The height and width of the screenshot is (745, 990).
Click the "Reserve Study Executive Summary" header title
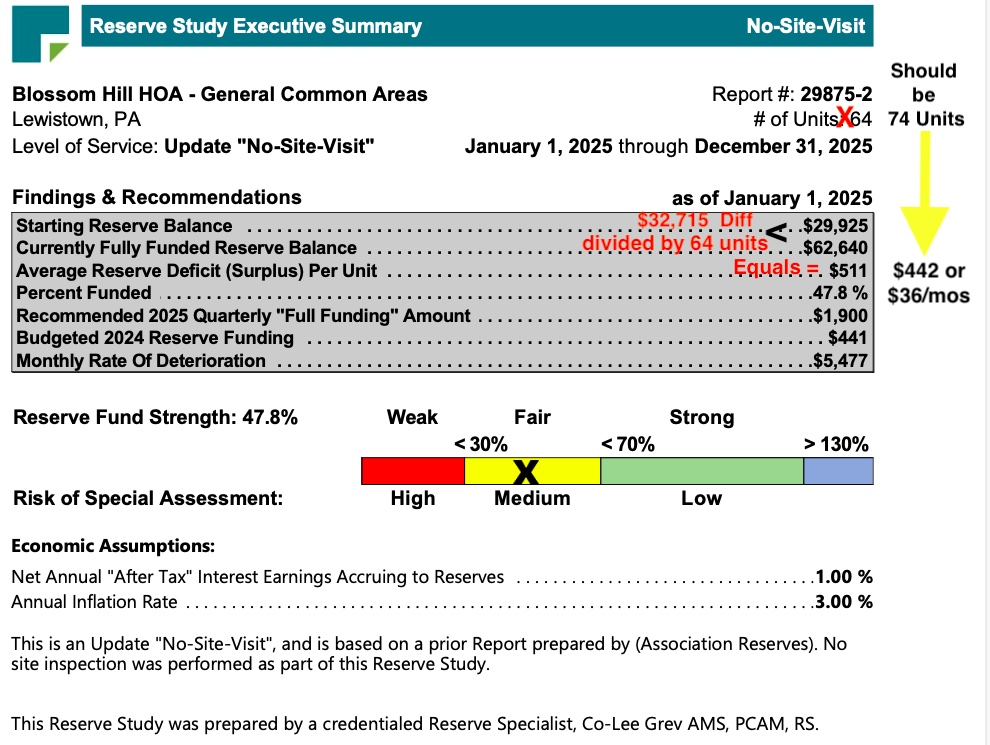[256, 26]
